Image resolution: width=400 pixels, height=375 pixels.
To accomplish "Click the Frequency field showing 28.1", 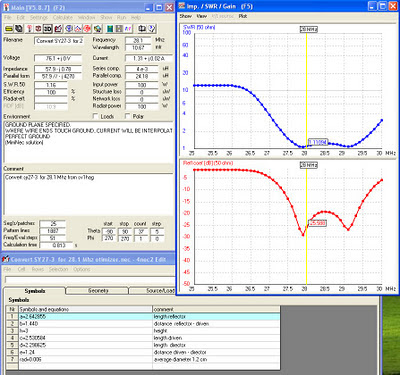I will click(x=138, y=40).
